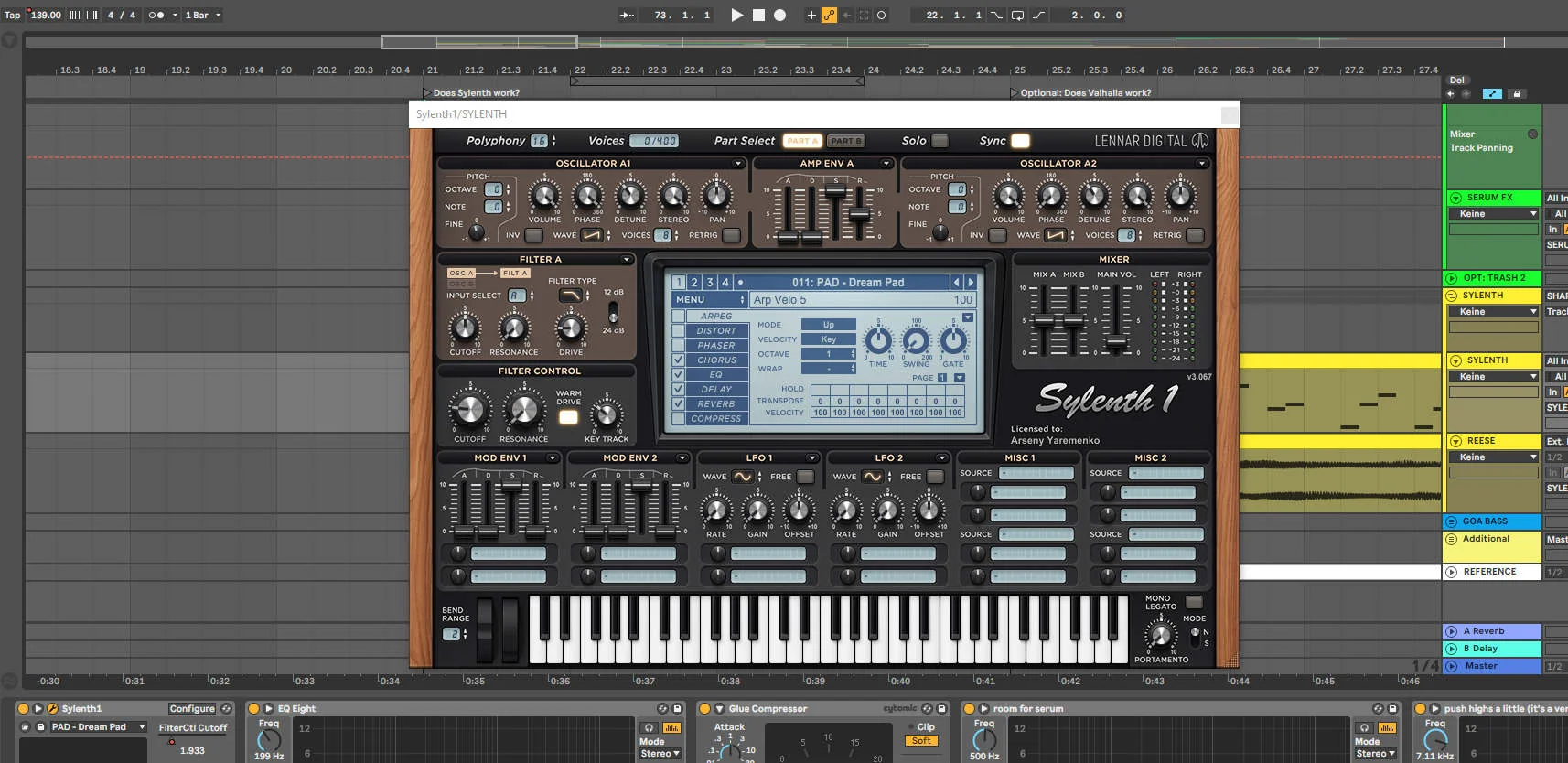
Task: Toggle the Sync button in Sylenth1
Action: point(1020,141)
